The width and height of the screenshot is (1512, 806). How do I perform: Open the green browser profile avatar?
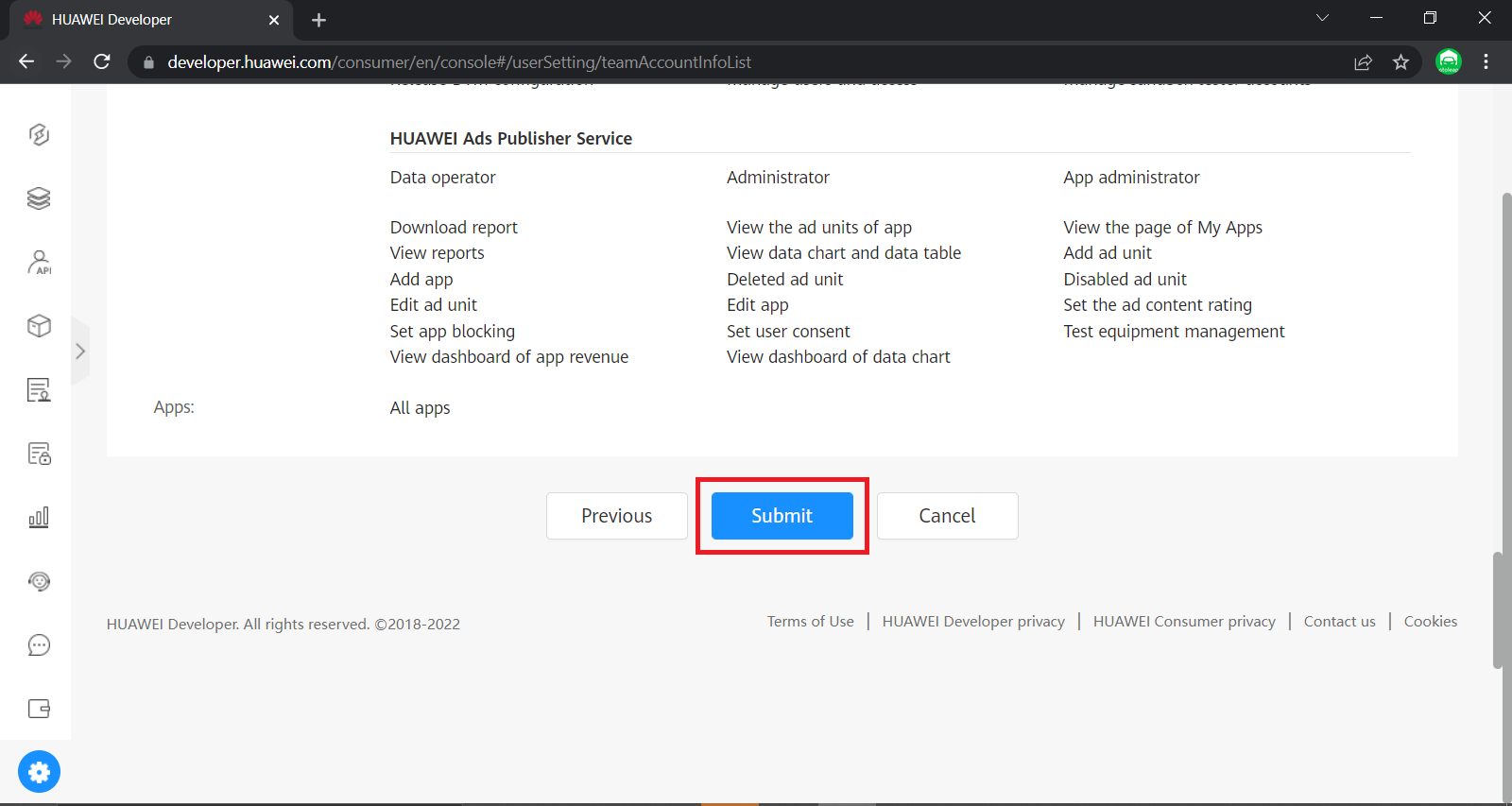tap(1448, 61)
